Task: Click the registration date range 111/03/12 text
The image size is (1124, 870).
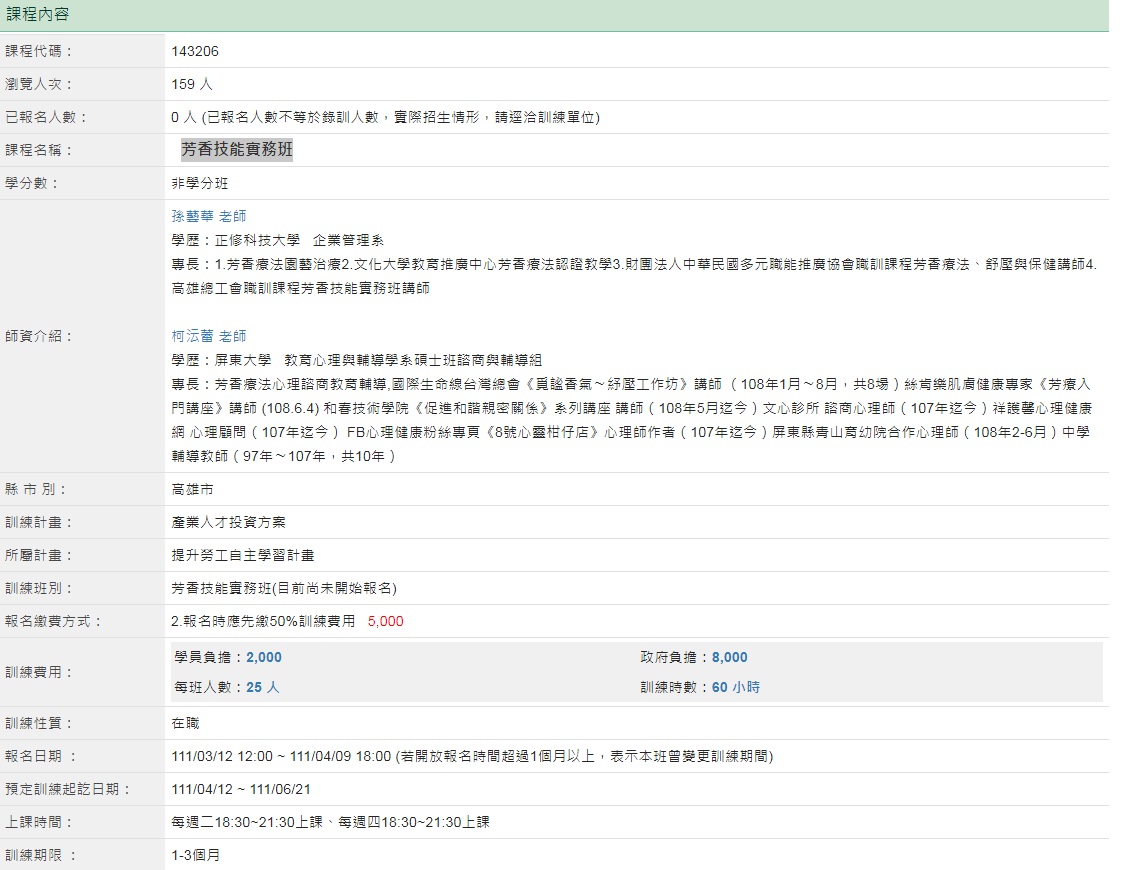Action: coord(281,756)
